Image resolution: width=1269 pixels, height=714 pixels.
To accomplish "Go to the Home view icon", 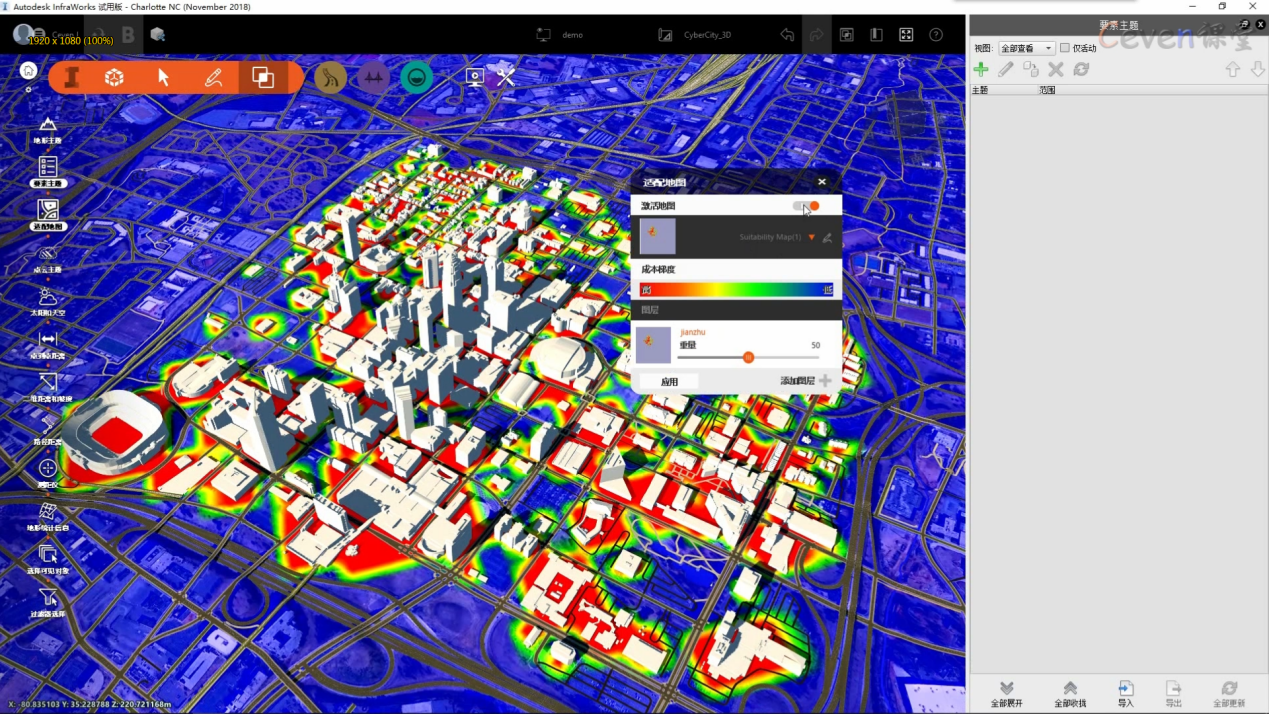I will pos(28,71).
